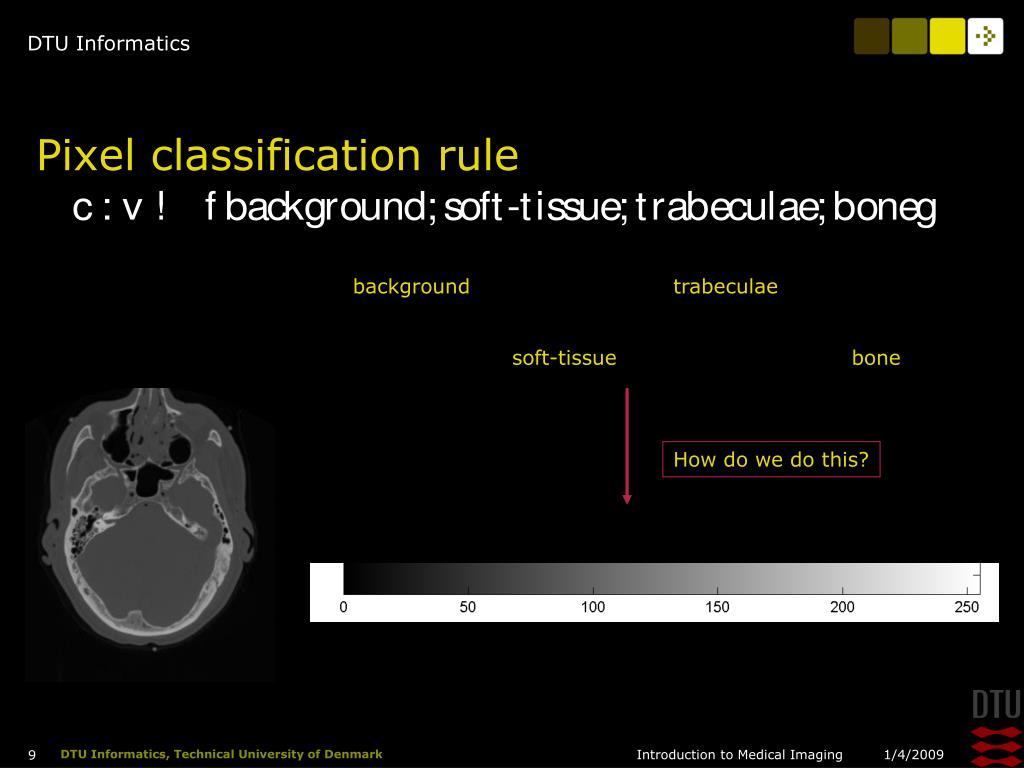Click the grayscale intensity colorbar
Image resolution: width=1024 pixels, height=768 pixels.
(x=654, y=592)
